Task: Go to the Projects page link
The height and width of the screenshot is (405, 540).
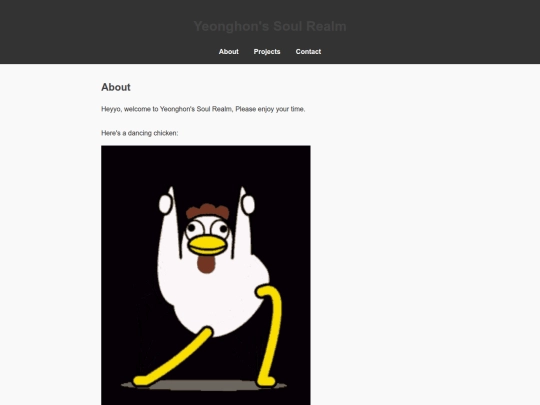Action: (267, 52)
